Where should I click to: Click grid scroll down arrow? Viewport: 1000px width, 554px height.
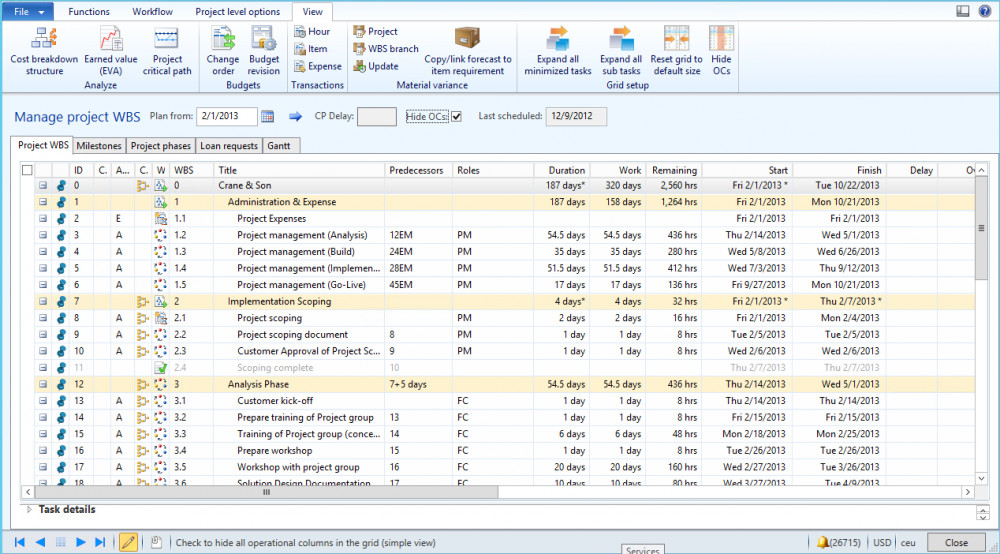click(981, 478)
